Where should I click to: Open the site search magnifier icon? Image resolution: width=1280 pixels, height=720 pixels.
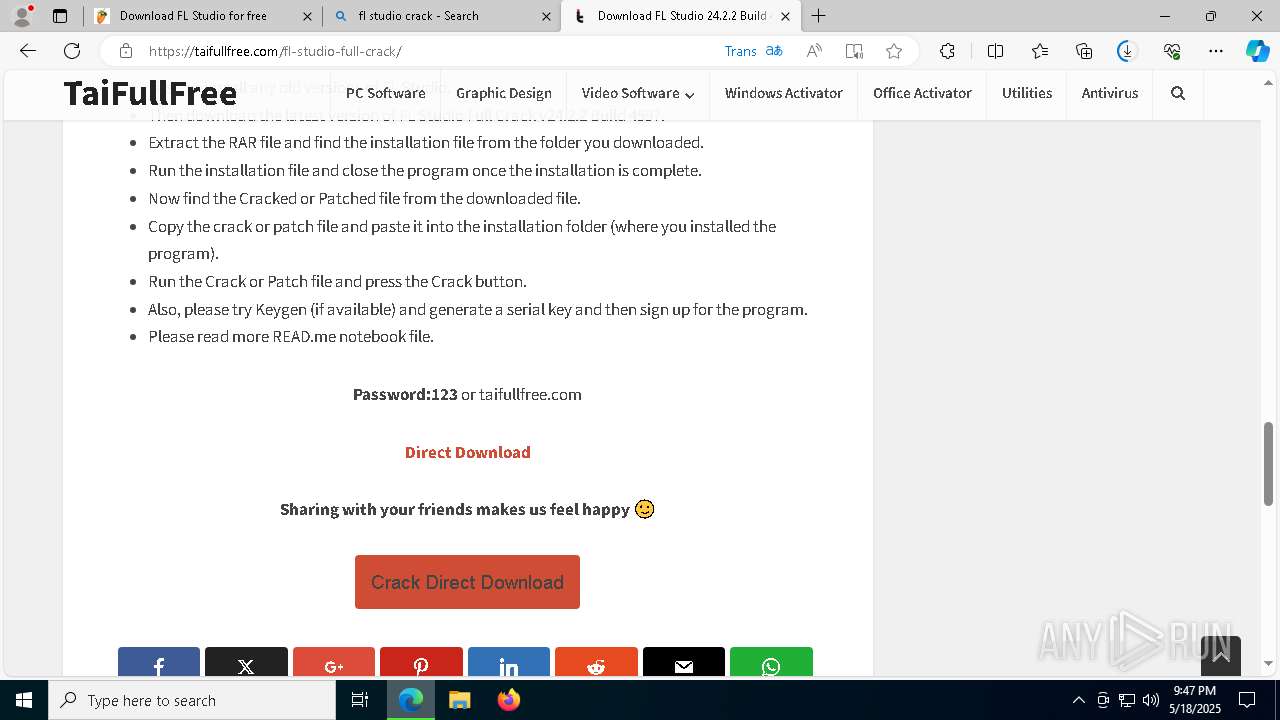point(1178,93)
